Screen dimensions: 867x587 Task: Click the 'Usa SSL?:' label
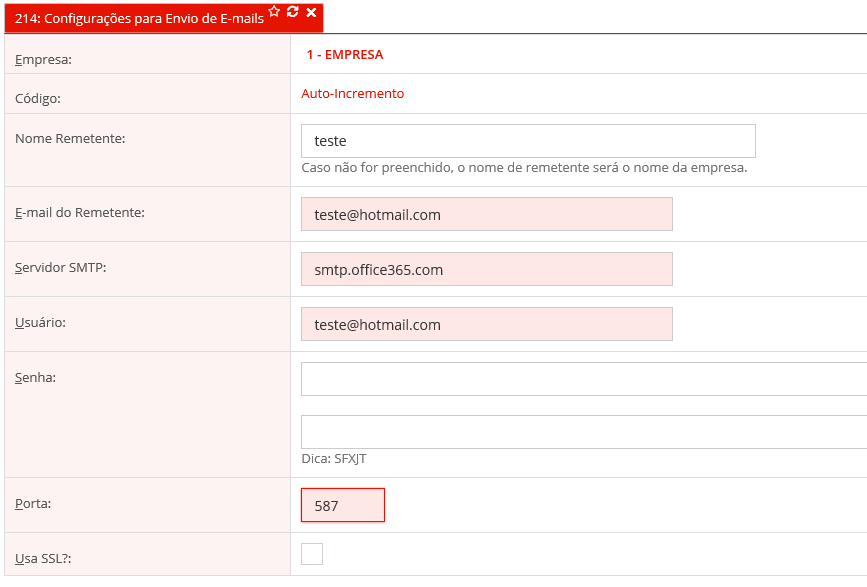pos(43,559)
